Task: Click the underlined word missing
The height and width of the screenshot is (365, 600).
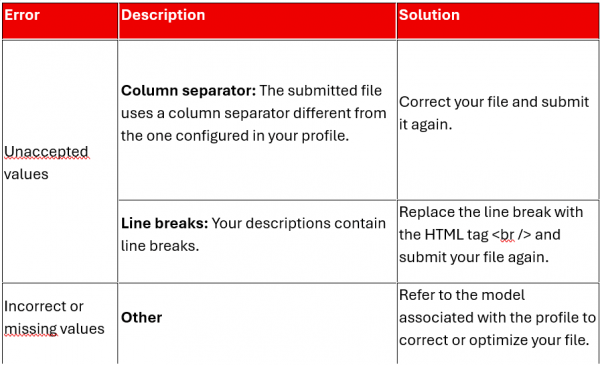Action: [31, 329]
